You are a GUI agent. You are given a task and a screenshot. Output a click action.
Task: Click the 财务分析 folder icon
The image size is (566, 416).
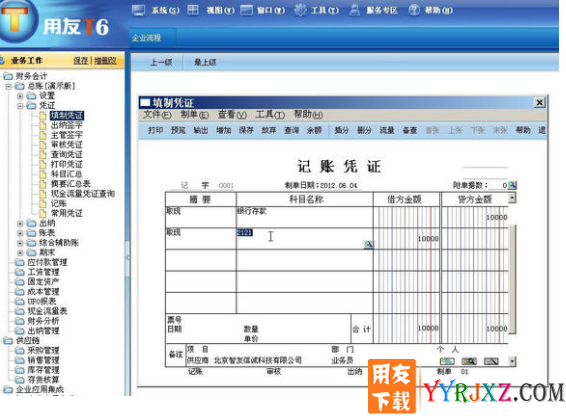pyautogui.click(x=19, y=321)
